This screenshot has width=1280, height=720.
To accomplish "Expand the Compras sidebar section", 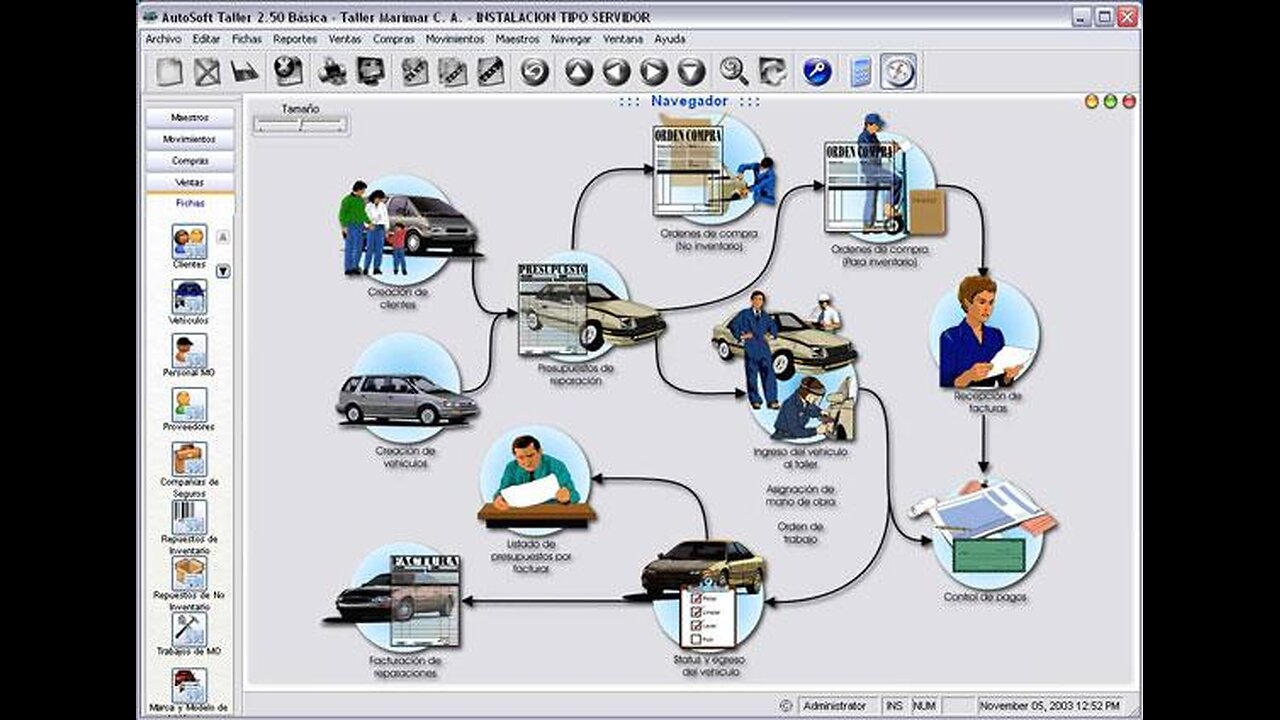I will 190,161.
